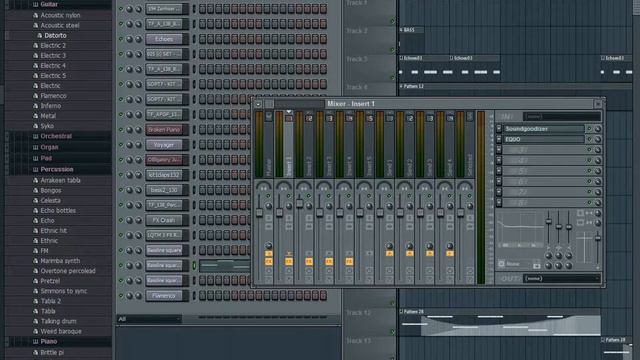The width and height of the screenshot is (640, 360).
Task: Expand the Orchestral folder in browser
Action: point(56,136)
